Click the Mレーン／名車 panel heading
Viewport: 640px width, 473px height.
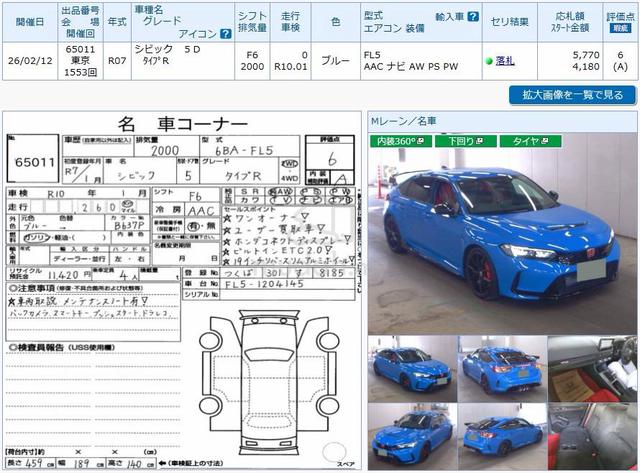click(404, 121)
